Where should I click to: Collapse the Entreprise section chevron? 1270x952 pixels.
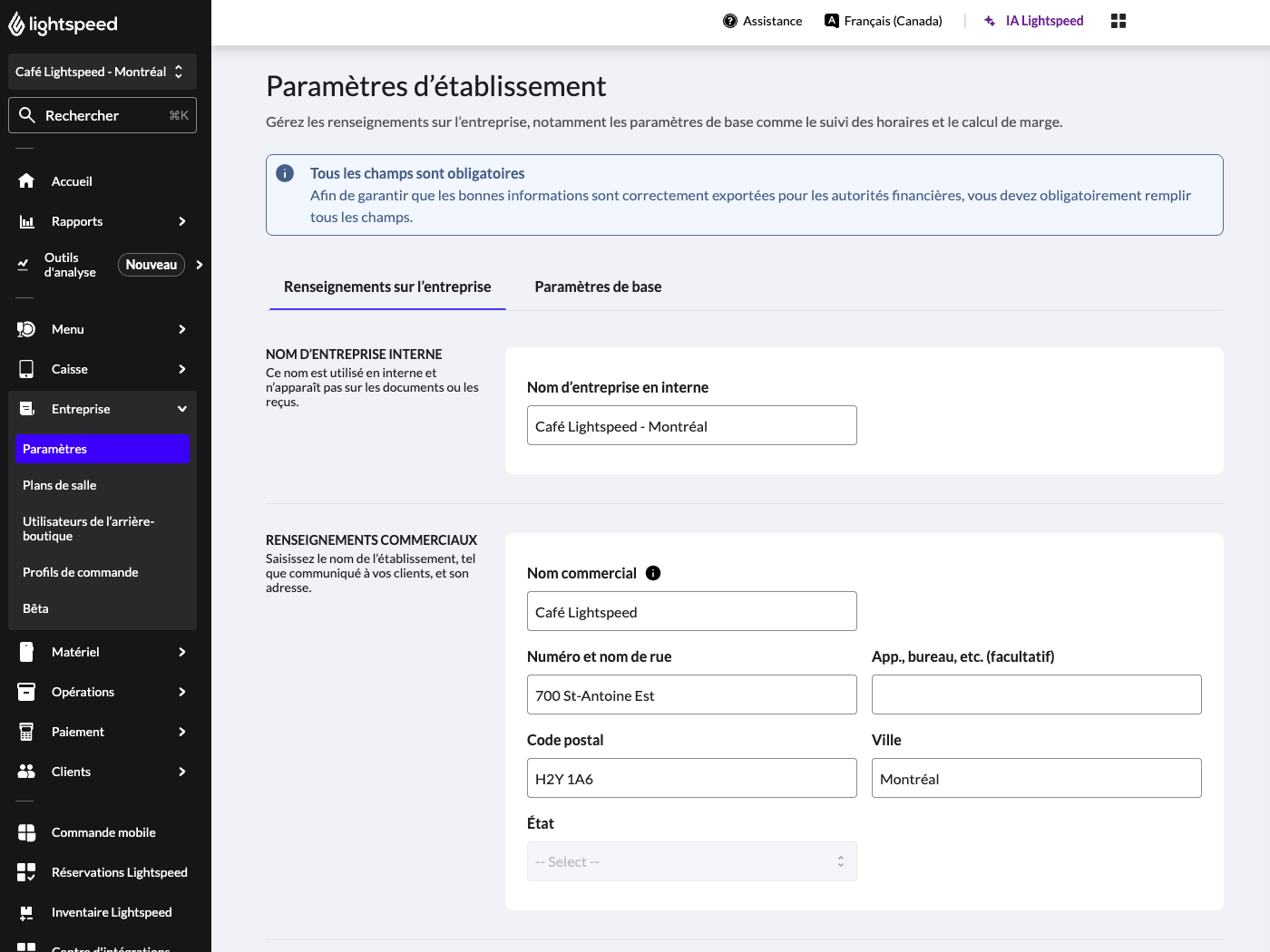(182, 409)
